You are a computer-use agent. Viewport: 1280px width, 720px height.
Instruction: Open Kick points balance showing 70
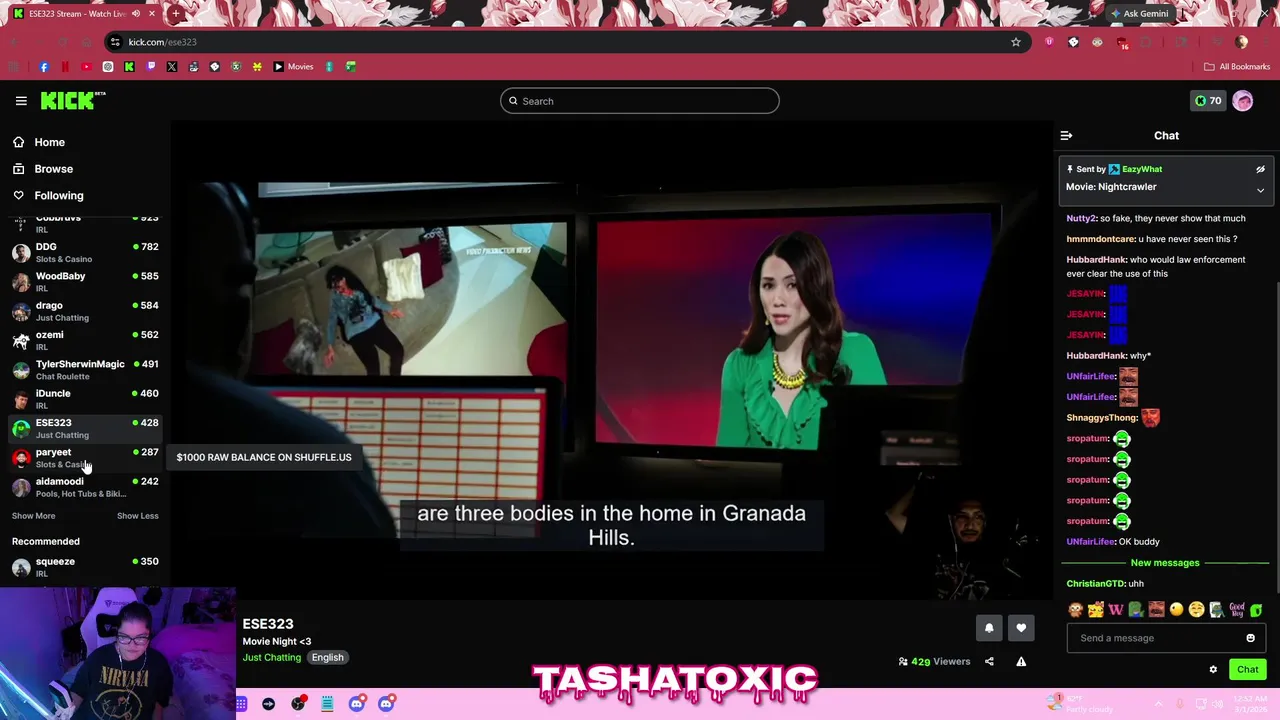point(1208,101)
